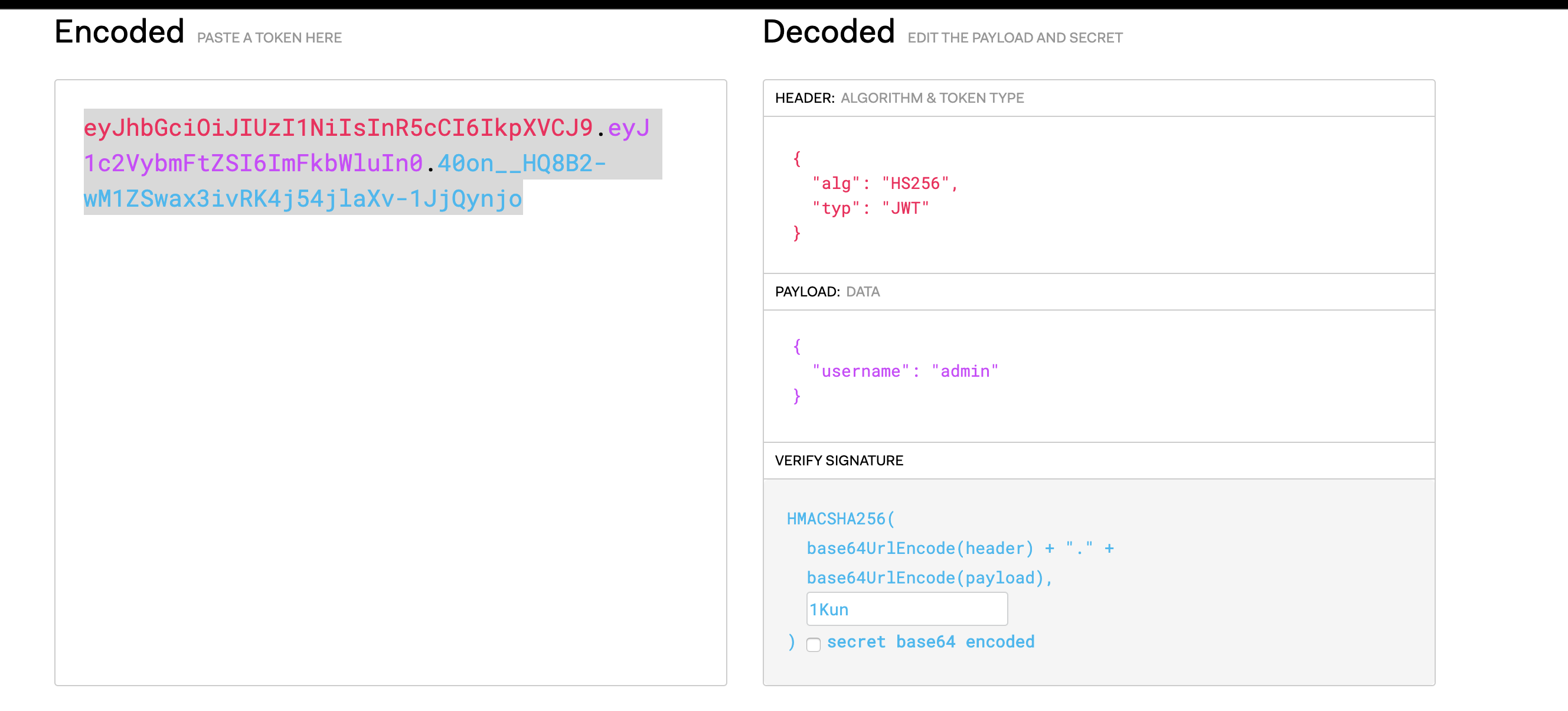Click the VERIFY SIGNATURE section title

(x=838, y=460)
